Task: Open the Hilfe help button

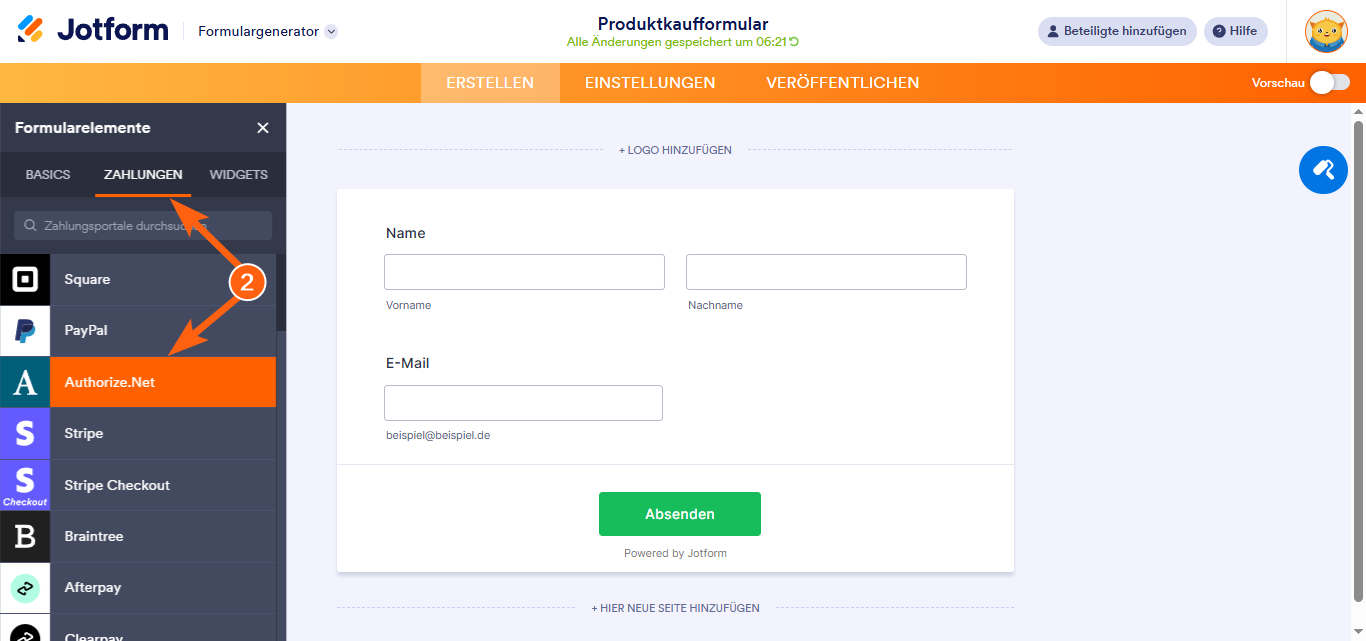Action: tap(1235, 31)
